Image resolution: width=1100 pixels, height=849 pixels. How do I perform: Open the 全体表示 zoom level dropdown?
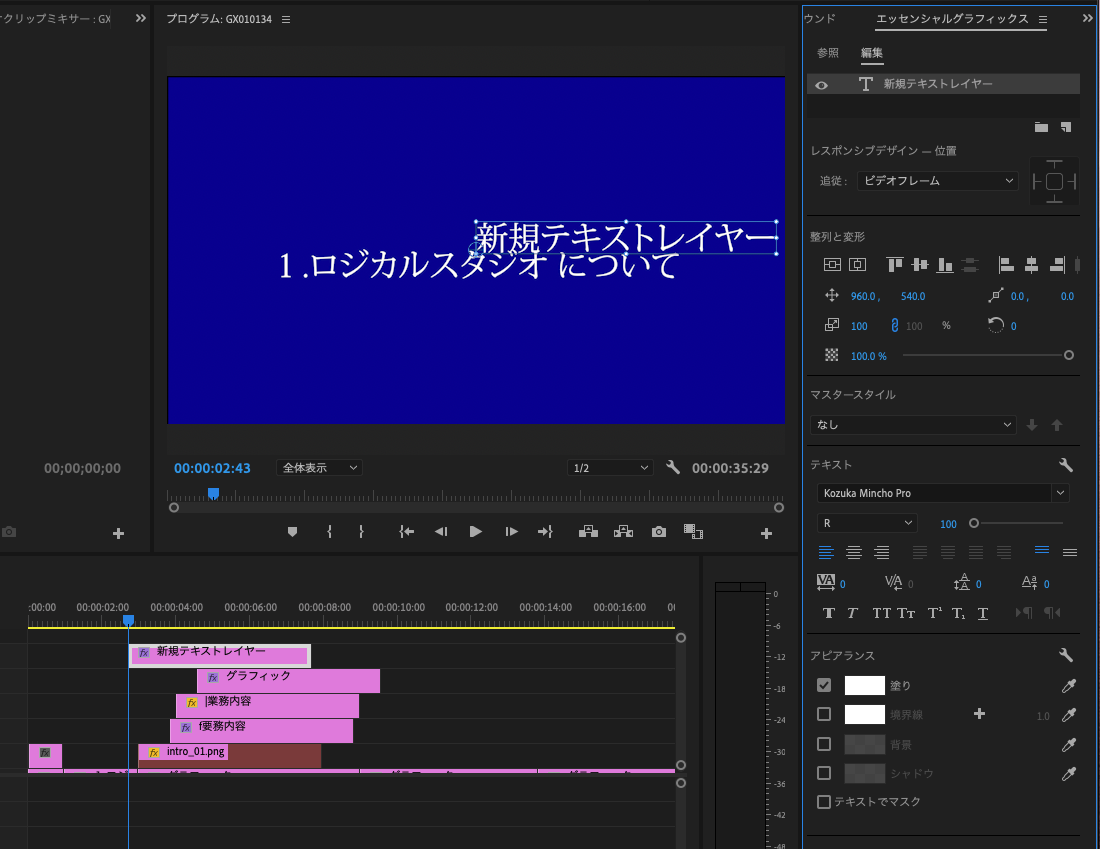(x=319, y=467)
